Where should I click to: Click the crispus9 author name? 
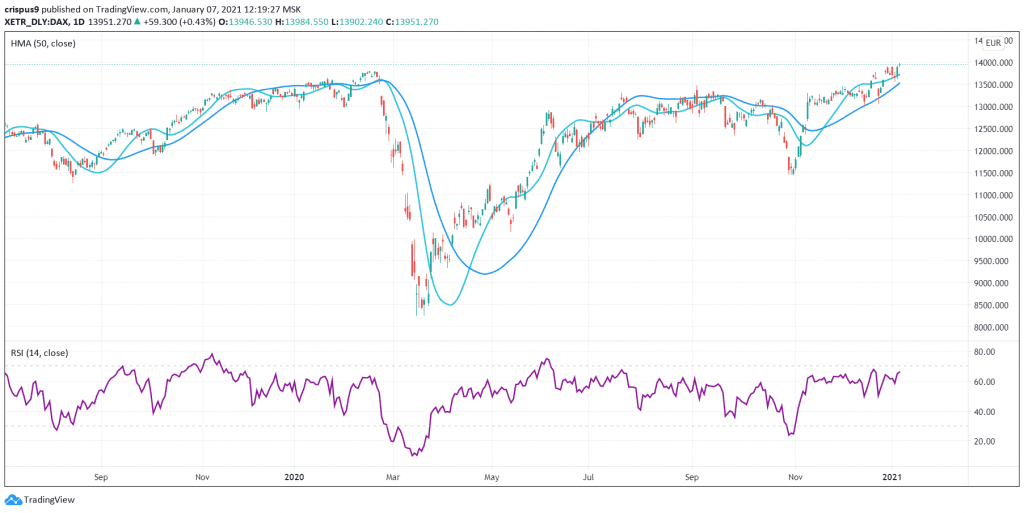[x=21, y=10]
